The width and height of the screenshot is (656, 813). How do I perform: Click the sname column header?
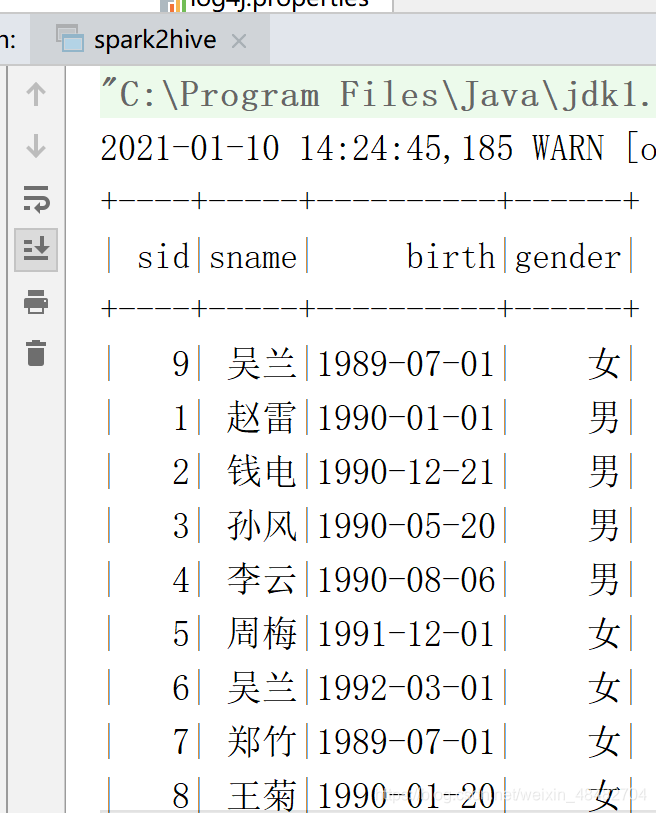click(x=253, y=257)
